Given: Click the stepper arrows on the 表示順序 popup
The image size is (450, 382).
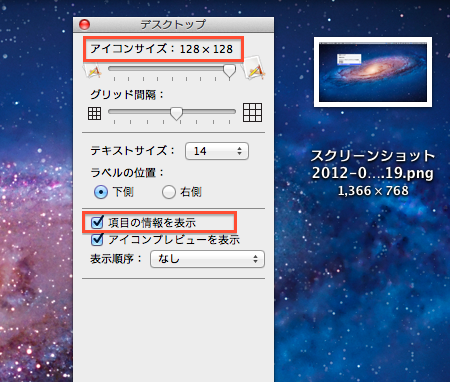Looking at the screenshot, I should point(255,259).
